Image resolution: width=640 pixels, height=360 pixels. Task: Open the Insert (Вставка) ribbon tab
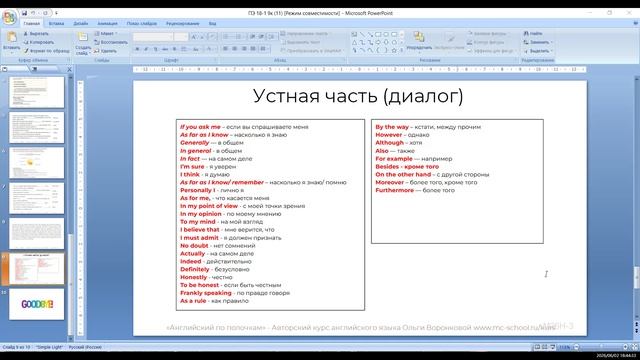pos(56,24)
